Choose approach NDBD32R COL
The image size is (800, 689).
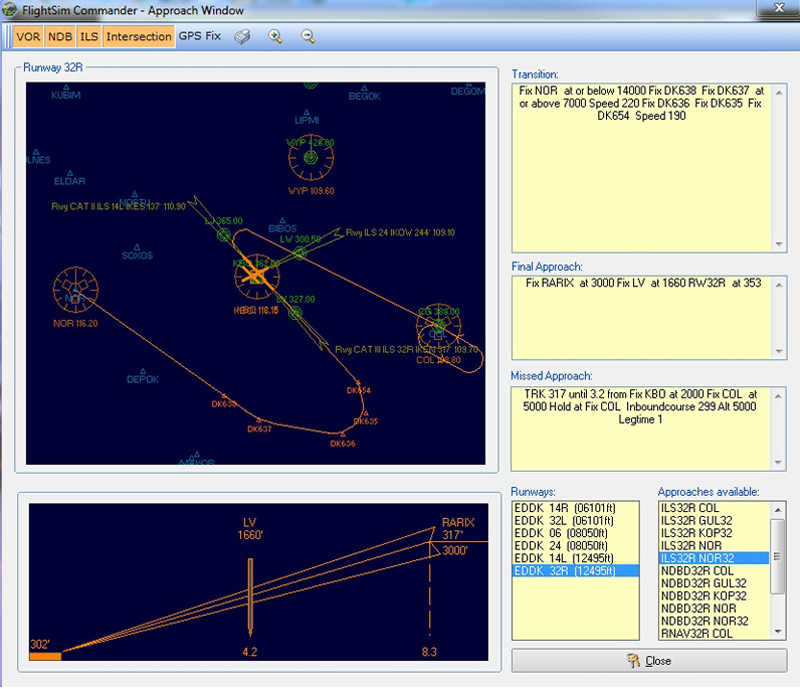pos(714,571)
